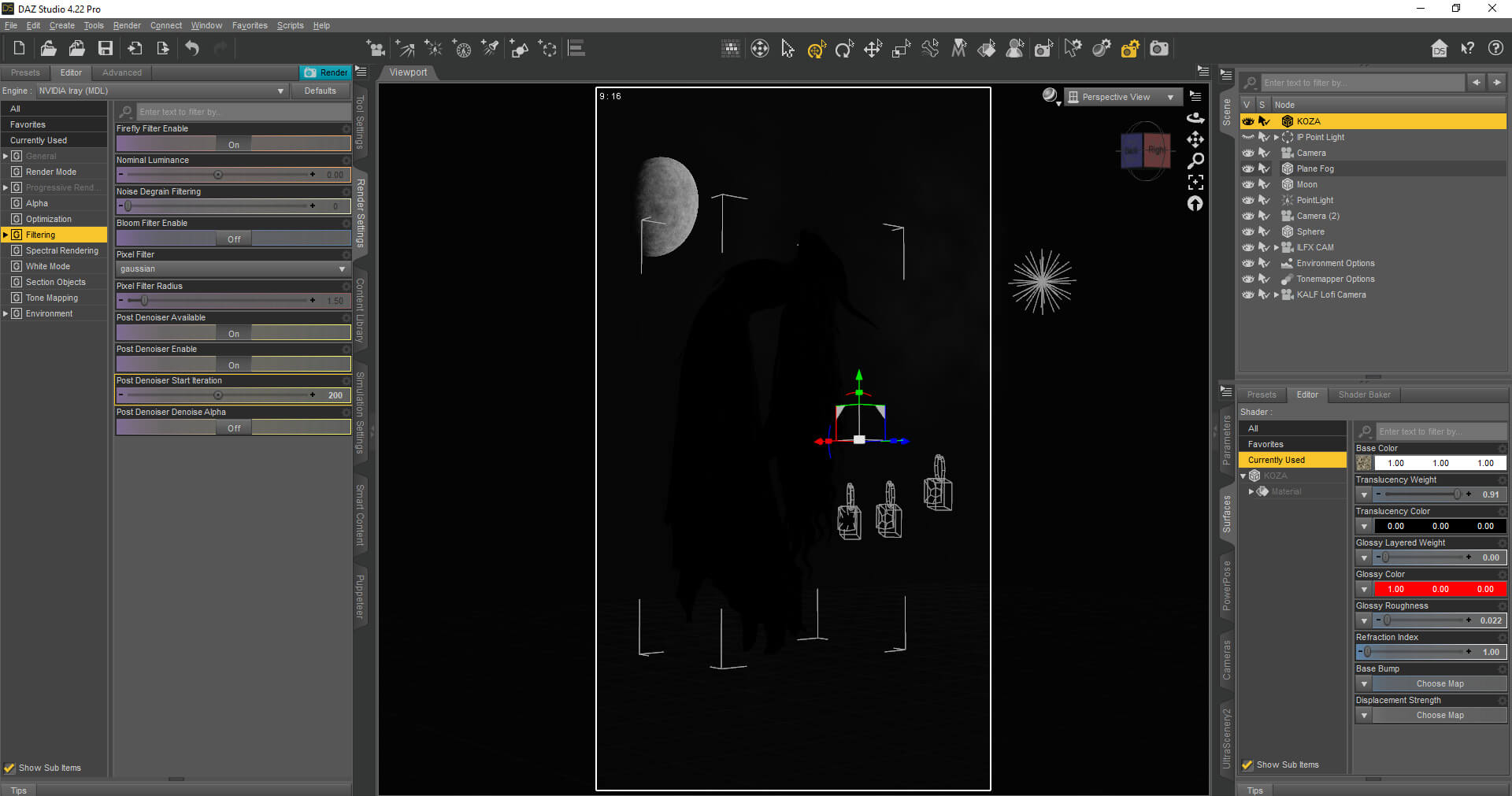
Task: Click the Save scene floppy-disk icon
Action: point(105,49)
